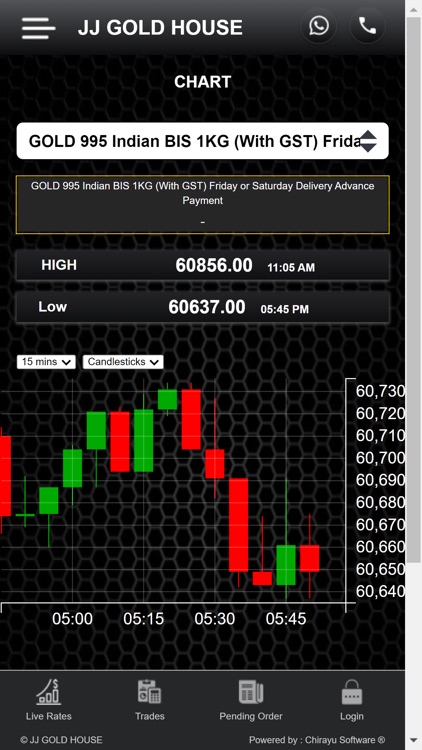Click the green candle at 05:15
Screen dimensions: 422x750
pyautogui.click(x=144, y=441)
